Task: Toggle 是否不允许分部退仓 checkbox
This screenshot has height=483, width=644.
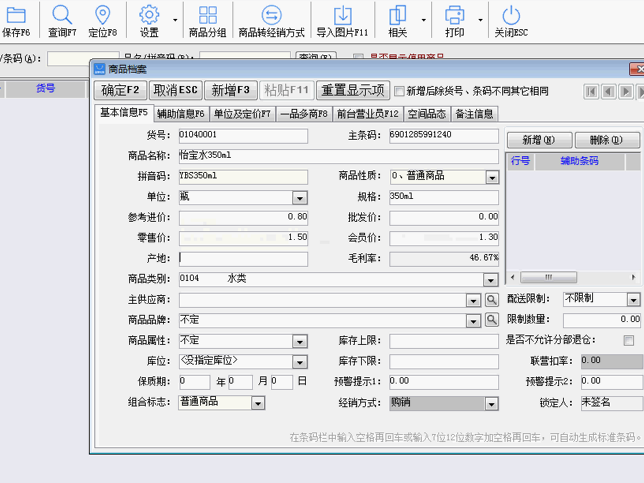Action: (x=628, y=340)
